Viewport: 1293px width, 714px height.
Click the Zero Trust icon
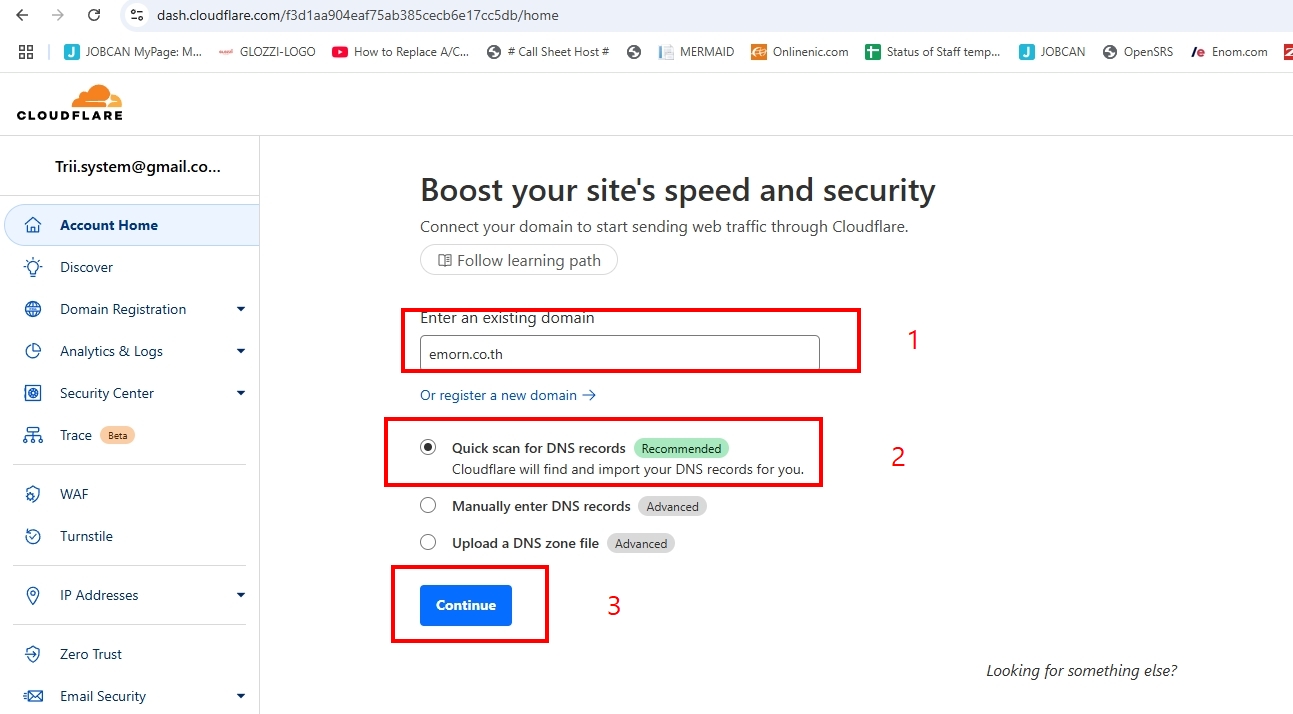(x=33, y=654)
